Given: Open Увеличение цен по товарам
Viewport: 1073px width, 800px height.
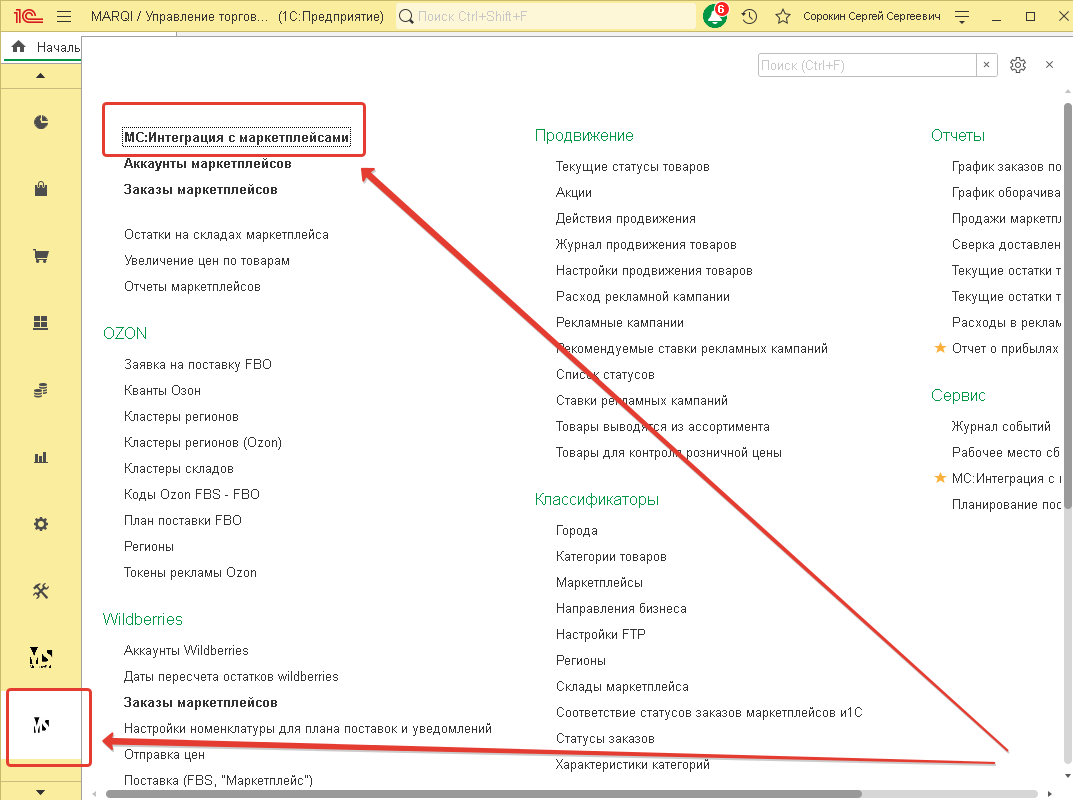Looking at the screenshot, I should click(207, 261).
